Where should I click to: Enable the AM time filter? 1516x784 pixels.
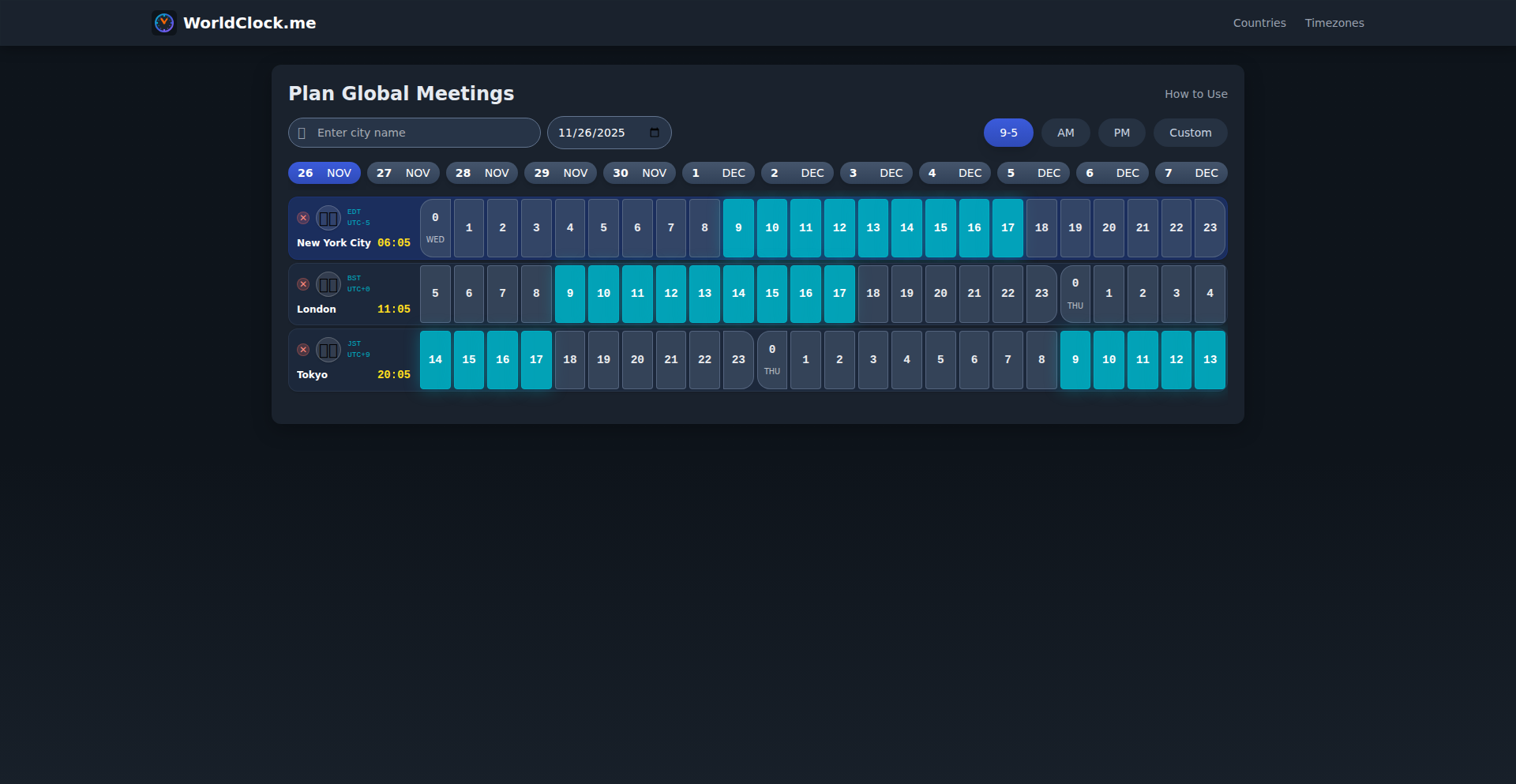(1065, 133)
